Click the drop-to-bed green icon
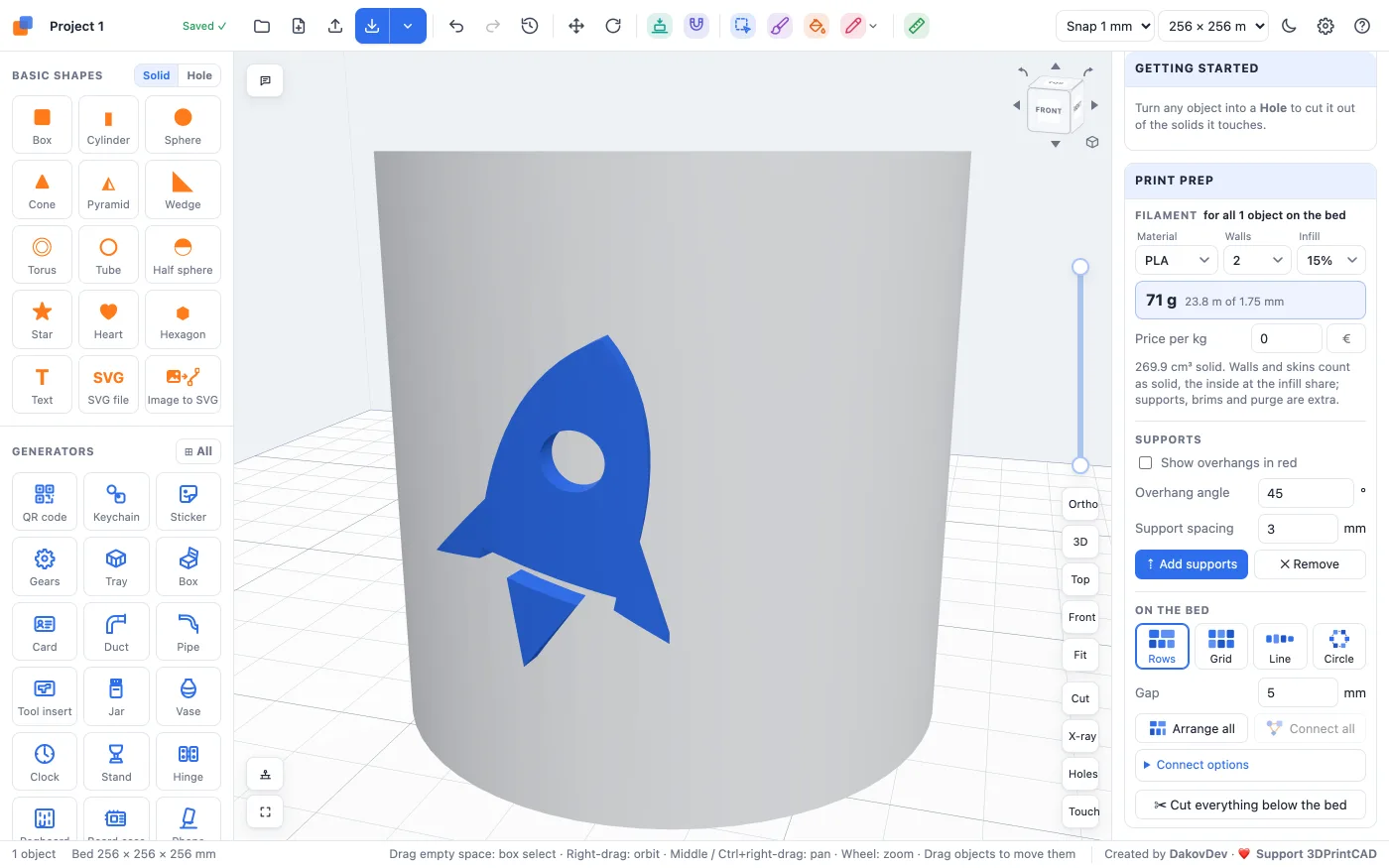 point(660,26)
